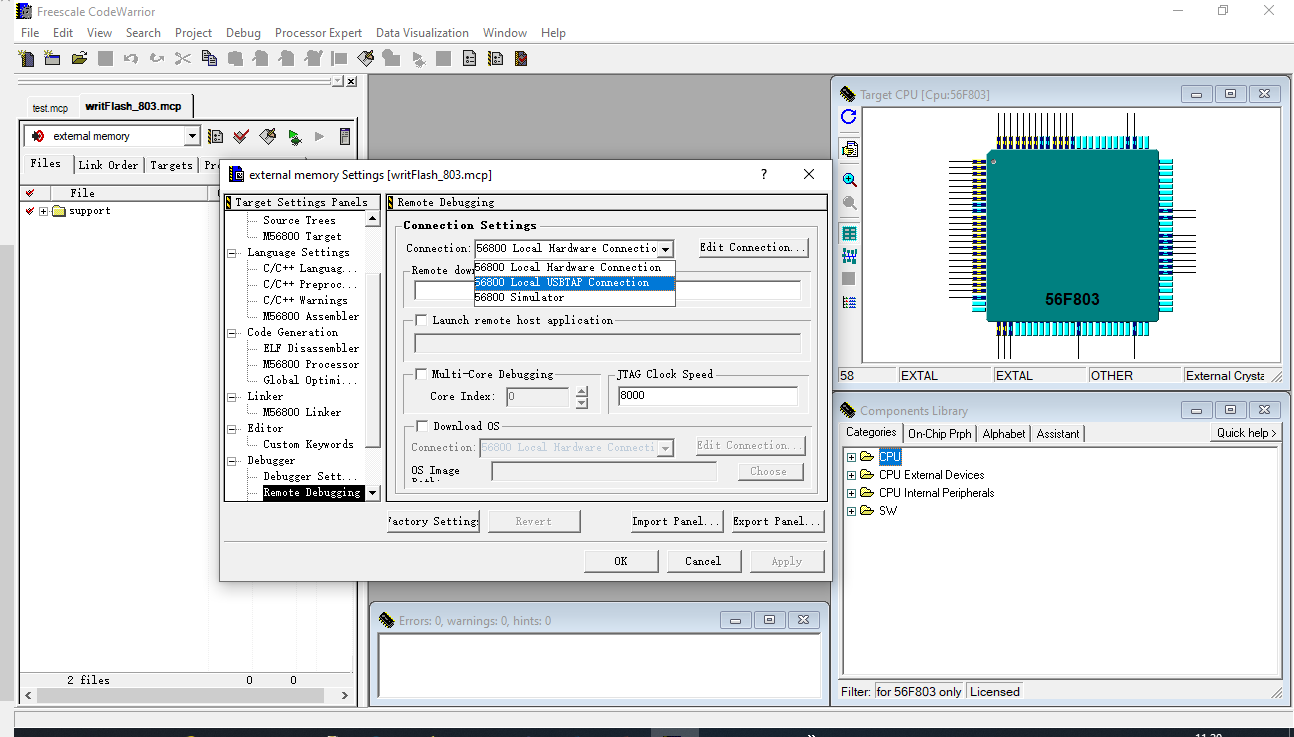Close the project panel with the small X
1294x737 pixels.
tap(352, 81)
